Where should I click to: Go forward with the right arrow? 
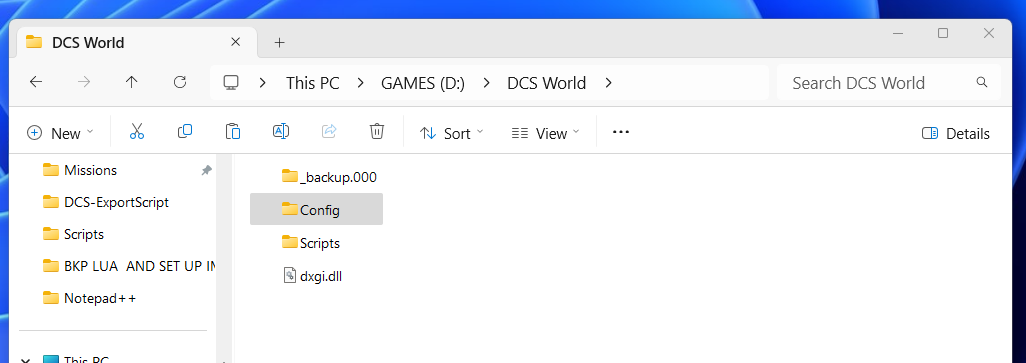point(84,82)
